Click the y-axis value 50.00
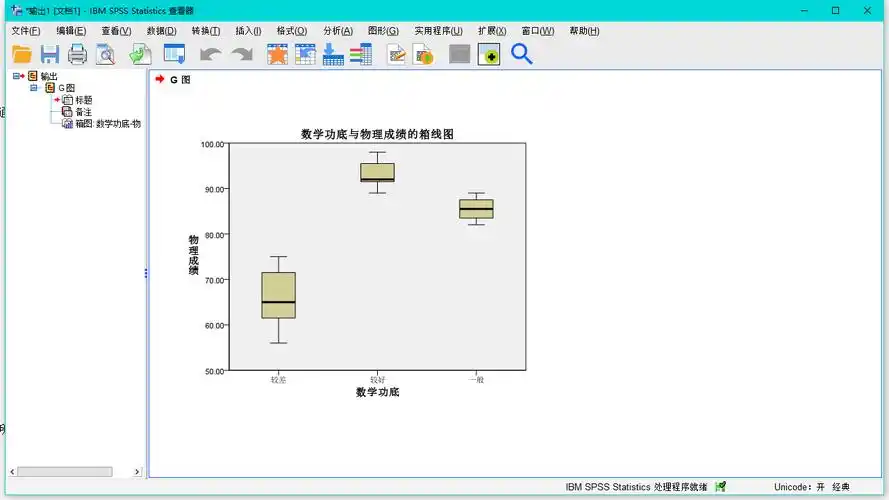 tap(215, 371)
